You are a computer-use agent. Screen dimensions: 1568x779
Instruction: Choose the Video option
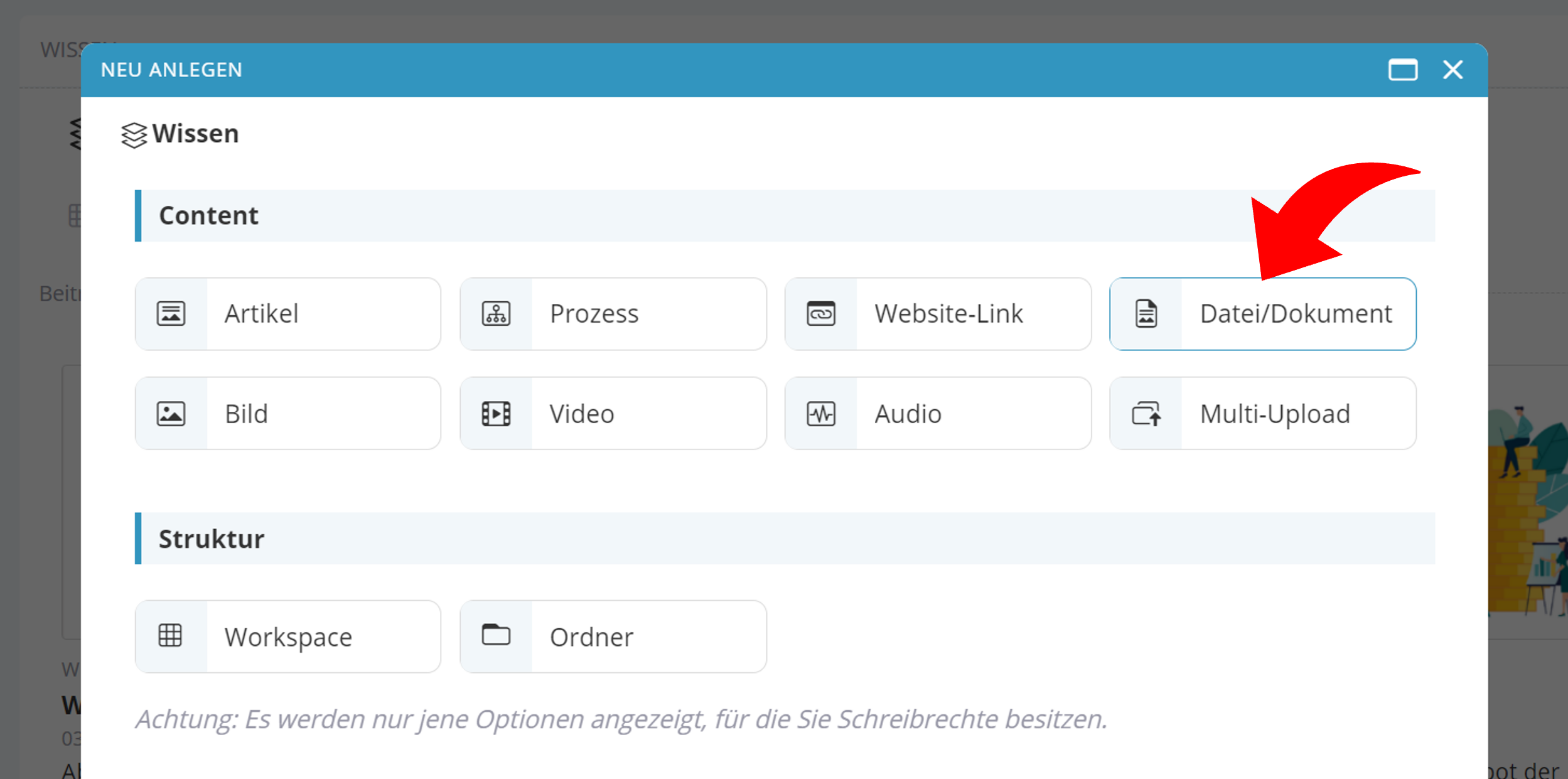coord(613,413)
